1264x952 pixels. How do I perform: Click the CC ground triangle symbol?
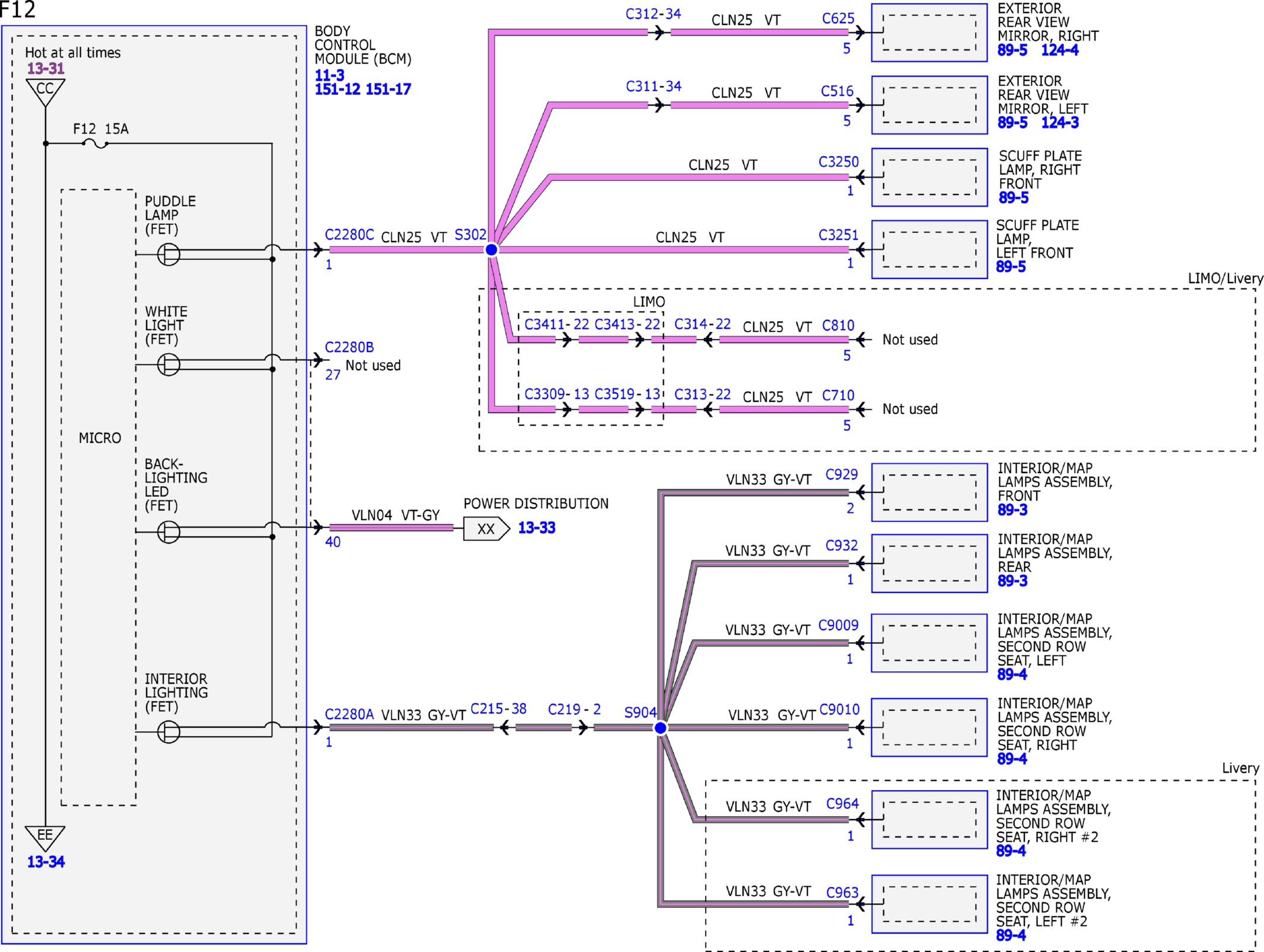pos(45,92)
